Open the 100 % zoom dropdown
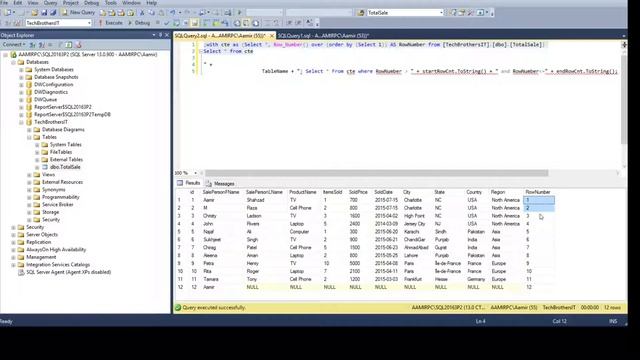The width and height of the screenshot is (640, 360). (x=196, y=173)
